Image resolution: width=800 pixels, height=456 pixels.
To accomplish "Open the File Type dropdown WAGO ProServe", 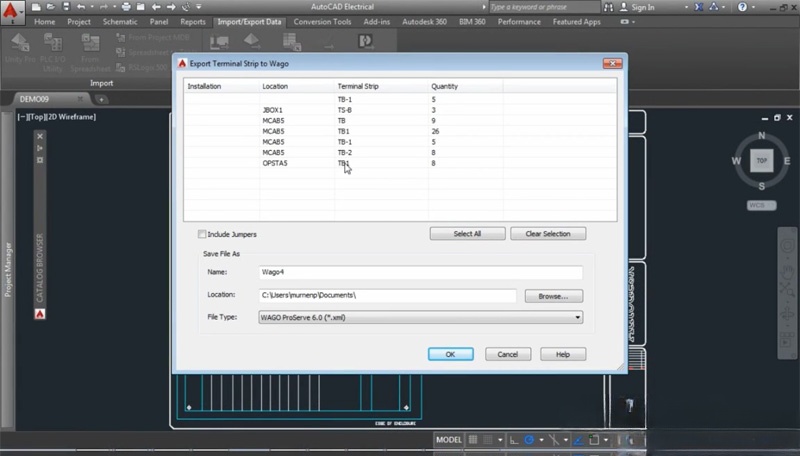I will pos(420,317).
